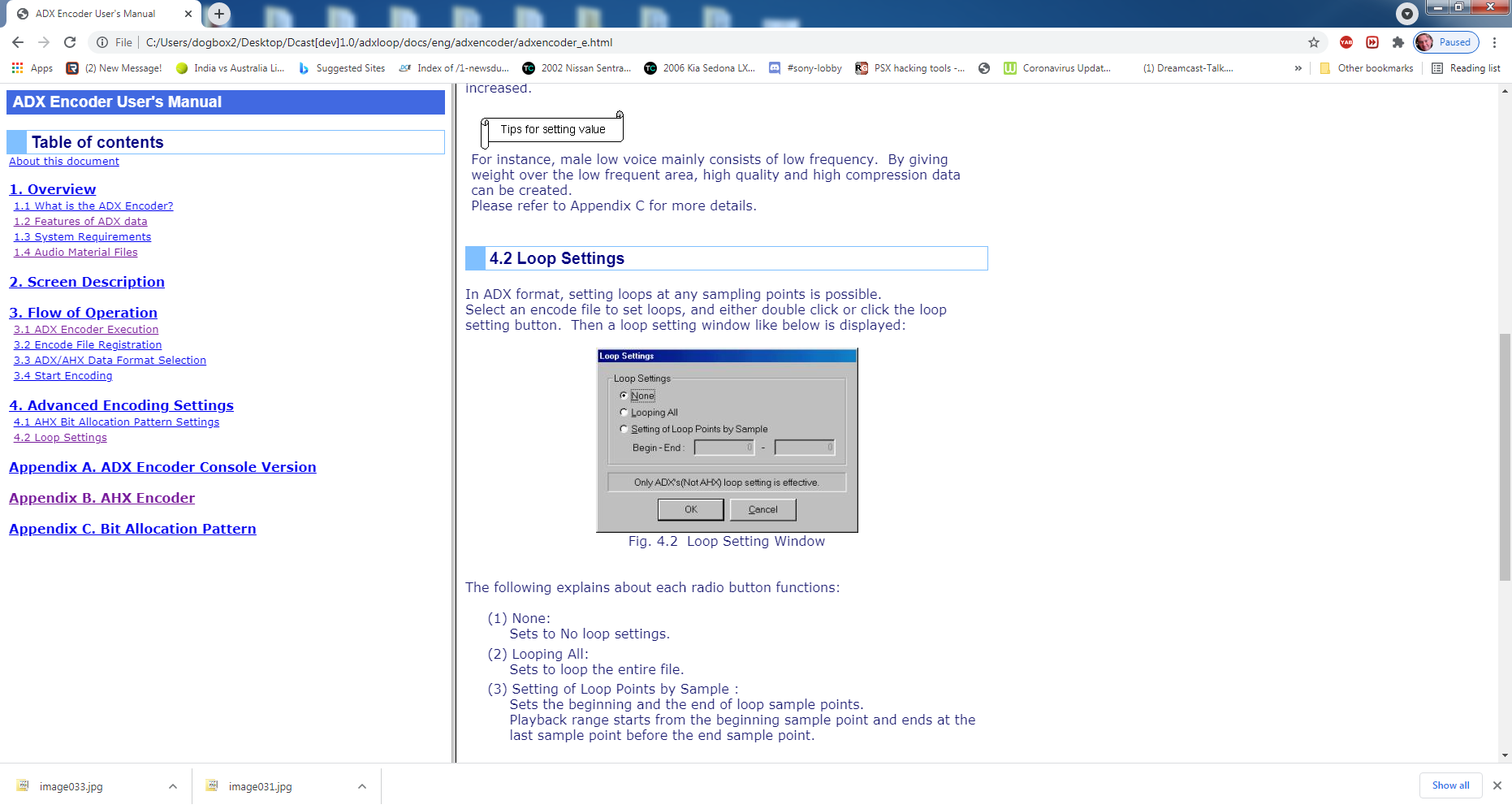
Task: Open 4.2 Loop Settings link
Action: (x=60, y=438)
